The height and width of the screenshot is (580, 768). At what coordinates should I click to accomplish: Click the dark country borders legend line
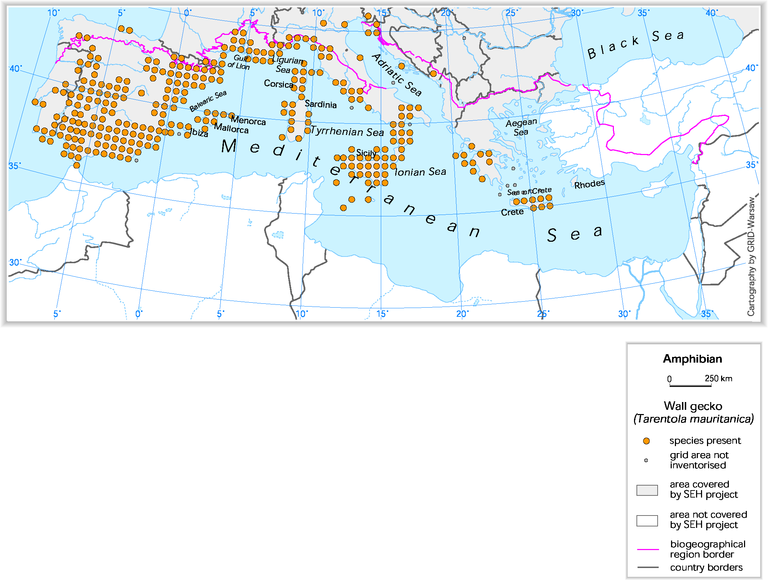(647, 569)
